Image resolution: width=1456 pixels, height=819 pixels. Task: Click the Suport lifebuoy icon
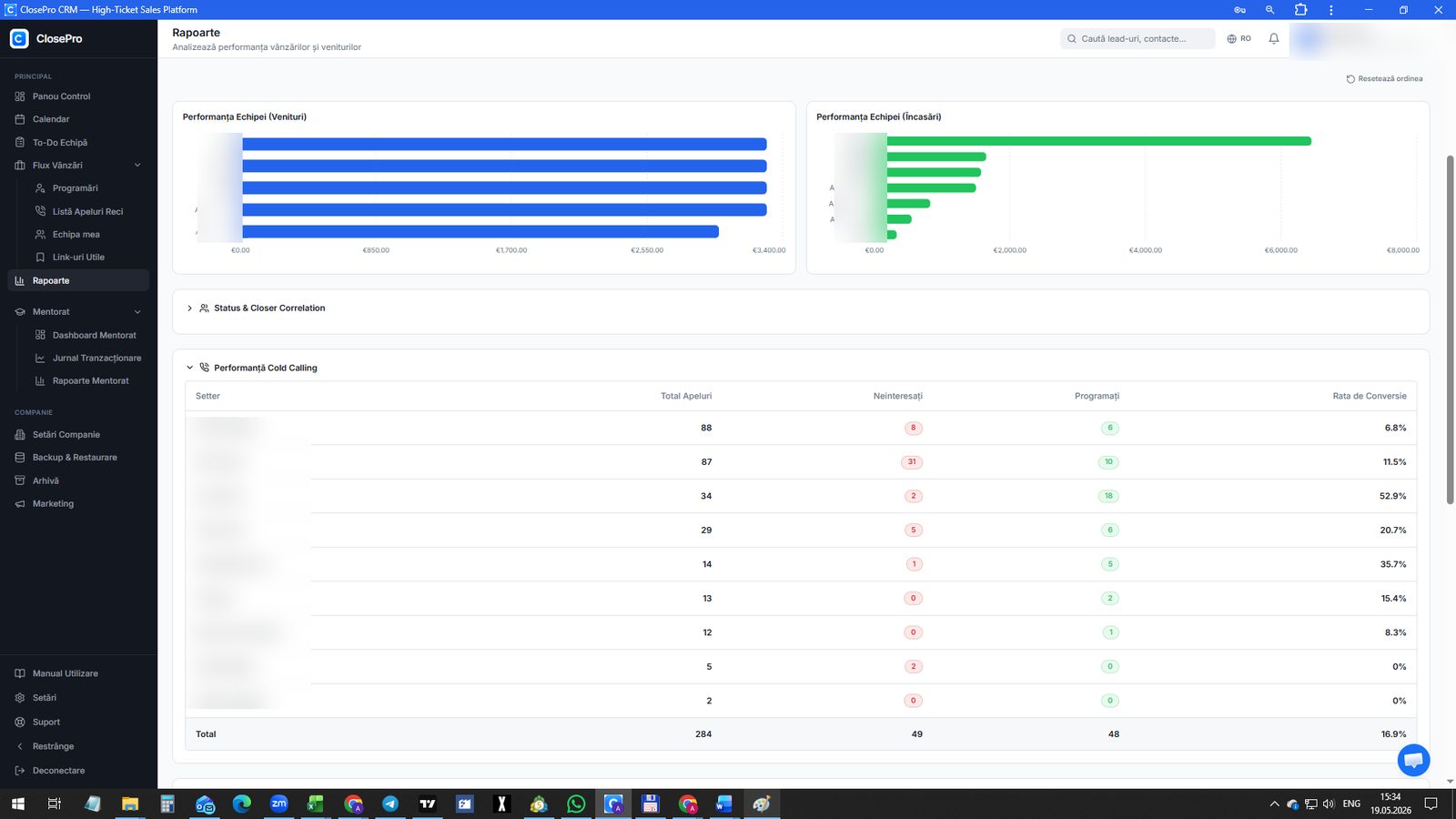pyautogui.click(x=20, y=723)
